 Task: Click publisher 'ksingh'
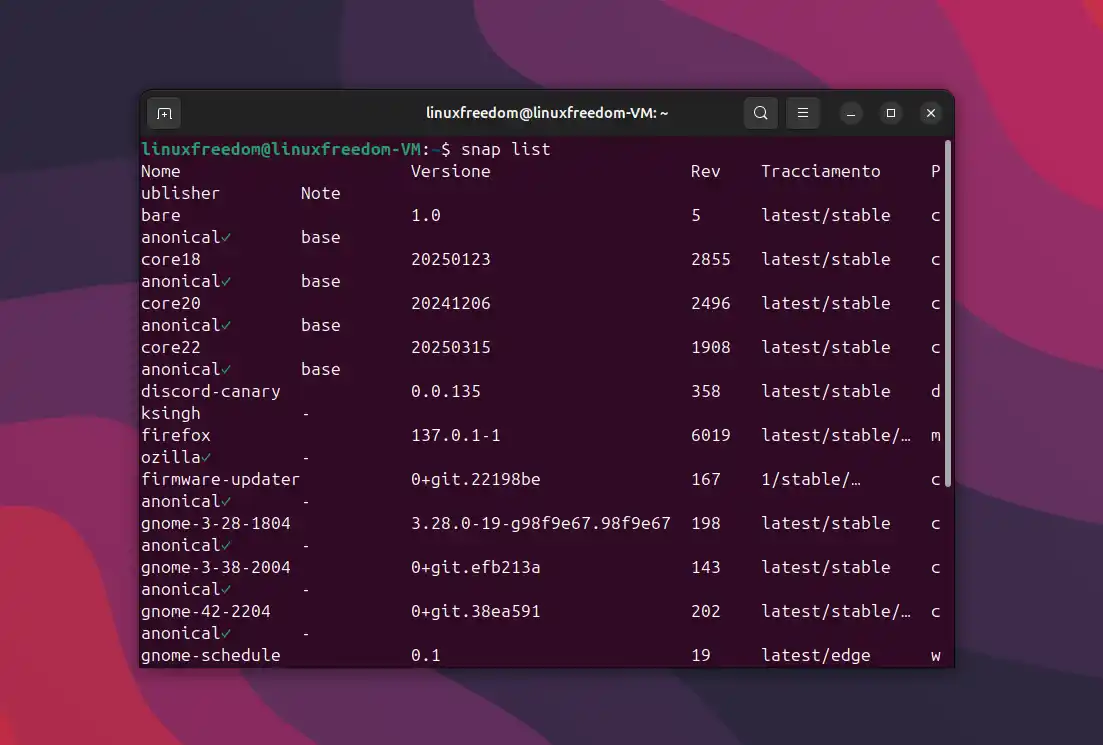point(170,413)
